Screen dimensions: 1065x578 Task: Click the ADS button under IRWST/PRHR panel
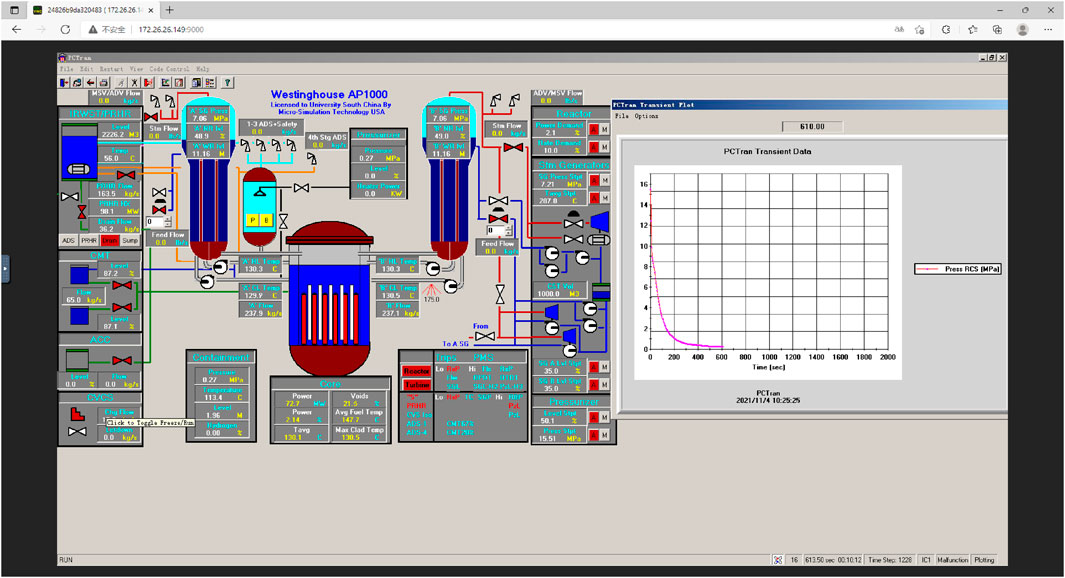(x=69, y=240)
